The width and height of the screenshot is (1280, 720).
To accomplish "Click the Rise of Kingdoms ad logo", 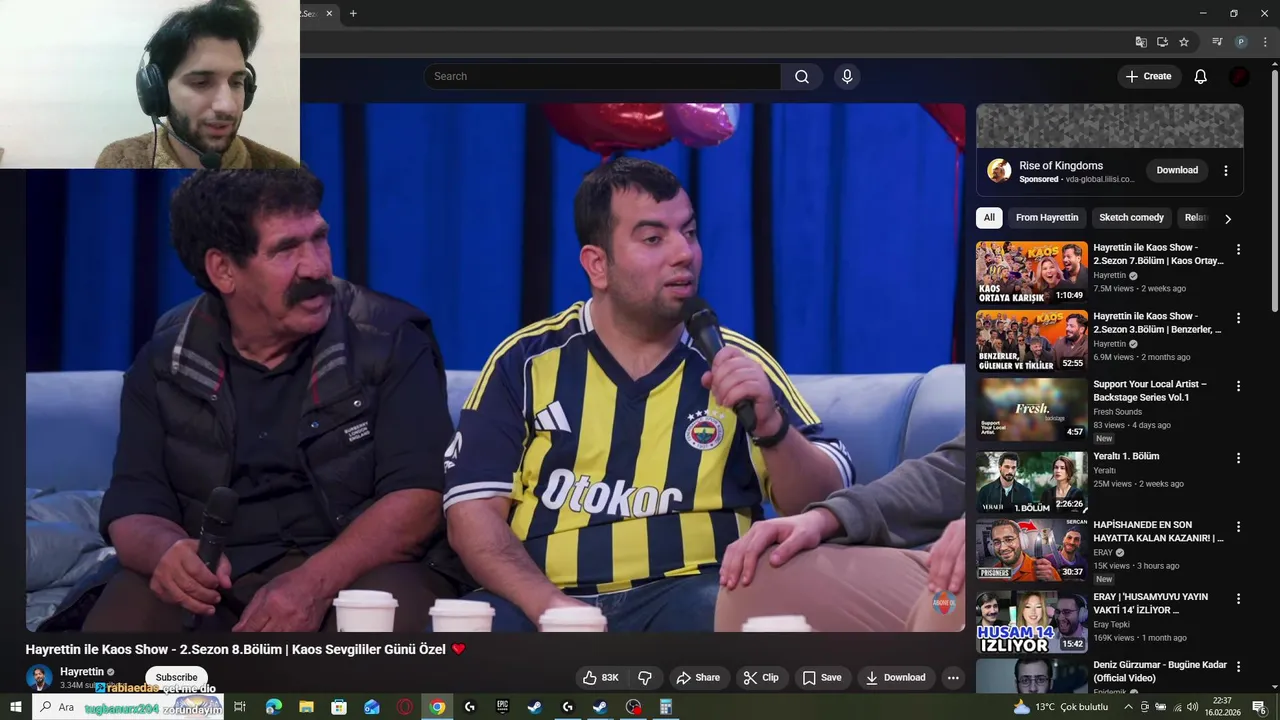I will tap(999, 170).
